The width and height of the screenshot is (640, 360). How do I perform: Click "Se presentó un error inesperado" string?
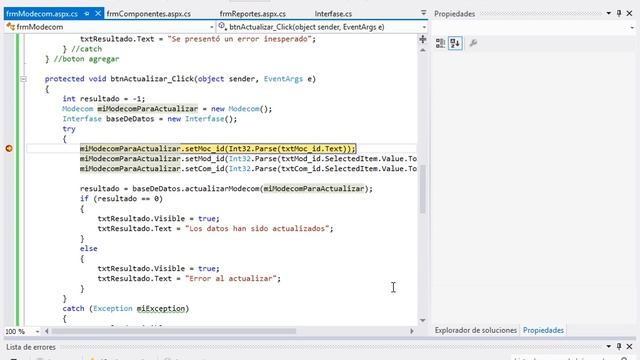(240, 39)
